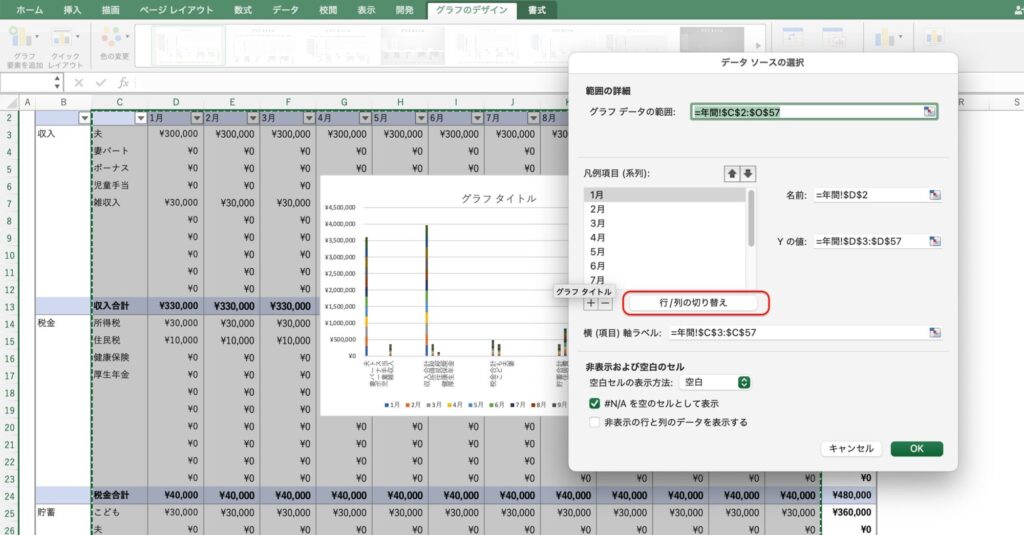The height and width of the screenshot is (535, 1024).
Task: Click series list scrollbar
Action: tap(751, 220)
